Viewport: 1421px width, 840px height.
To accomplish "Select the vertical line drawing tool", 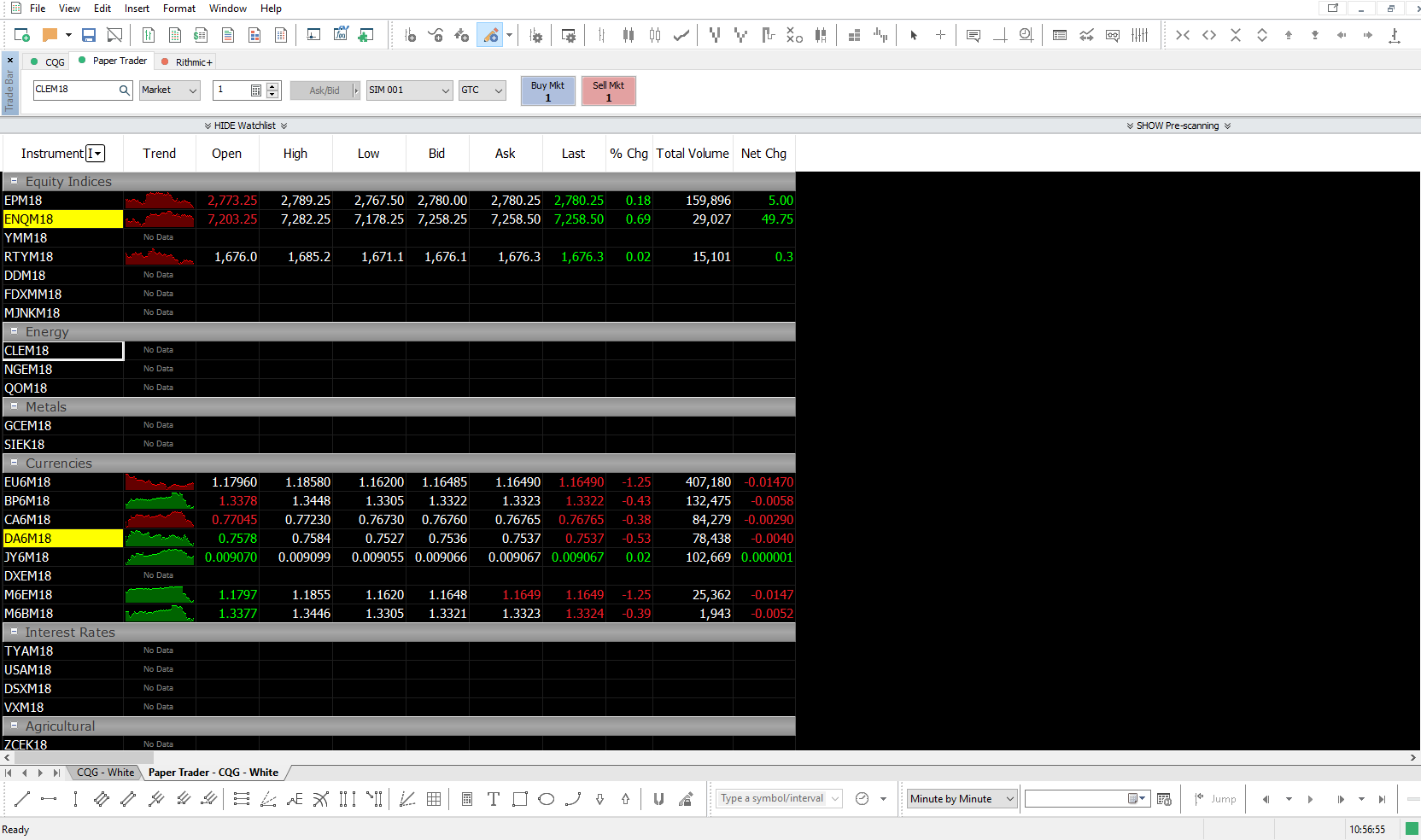I will click(75, 799).
